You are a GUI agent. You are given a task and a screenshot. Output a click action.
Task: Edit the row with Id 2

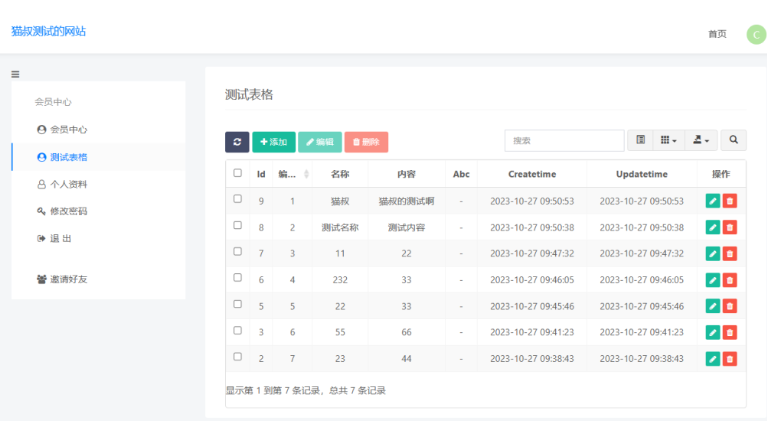(x=713, y=359)
